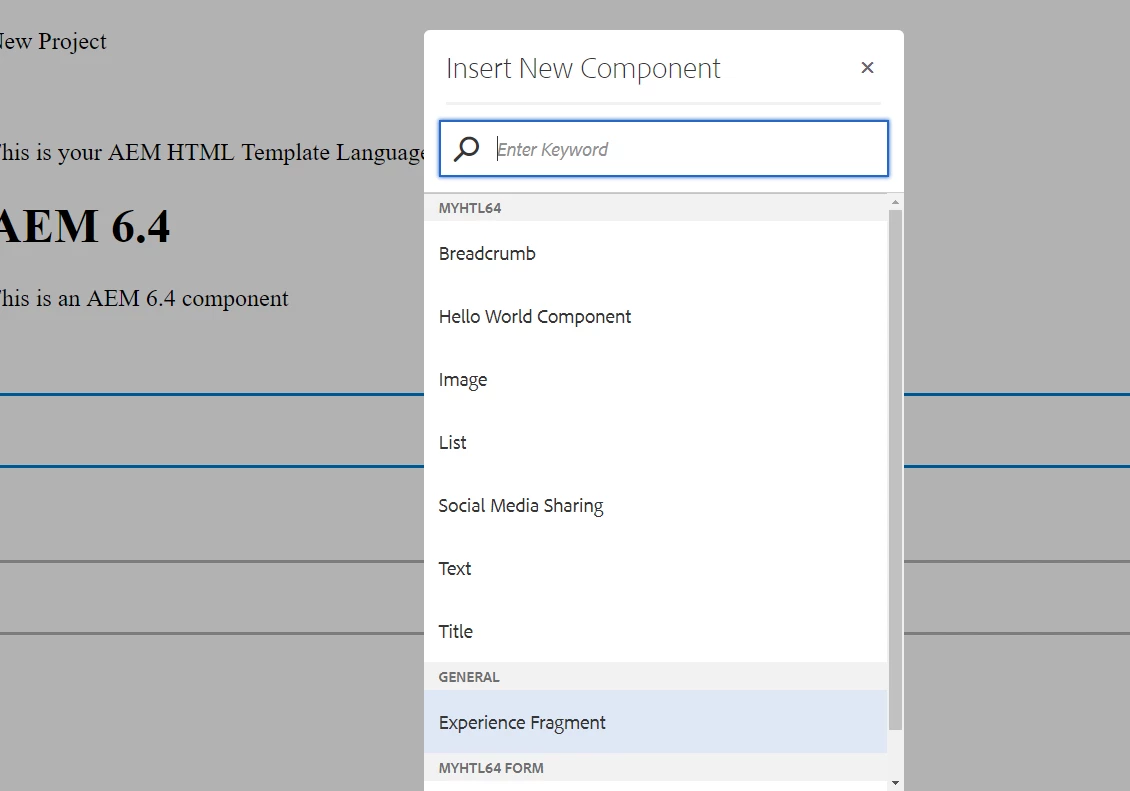
Task: Click the search magnifier icon
Action: [x=466, y=149]
